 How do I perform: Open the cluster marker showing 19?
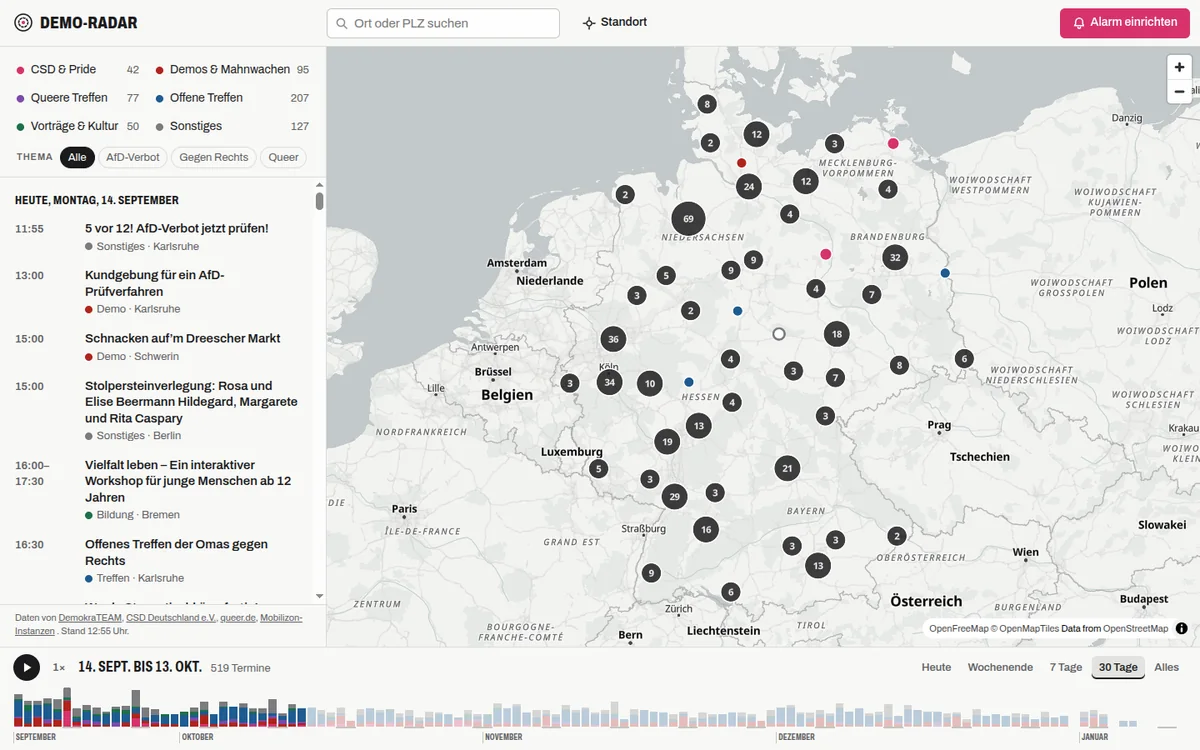pos(667,442)
